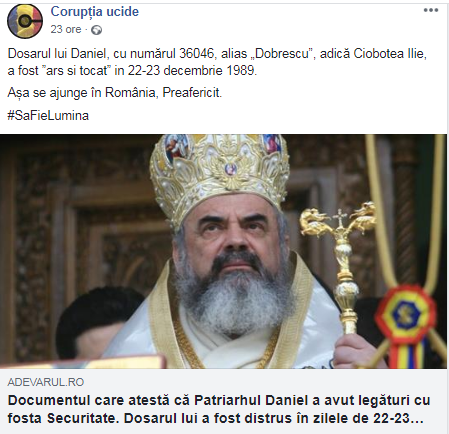Viewport: 449px width, 434px height.
Task: Click the second post line about decembrie 1989
Action: (132, 70)
